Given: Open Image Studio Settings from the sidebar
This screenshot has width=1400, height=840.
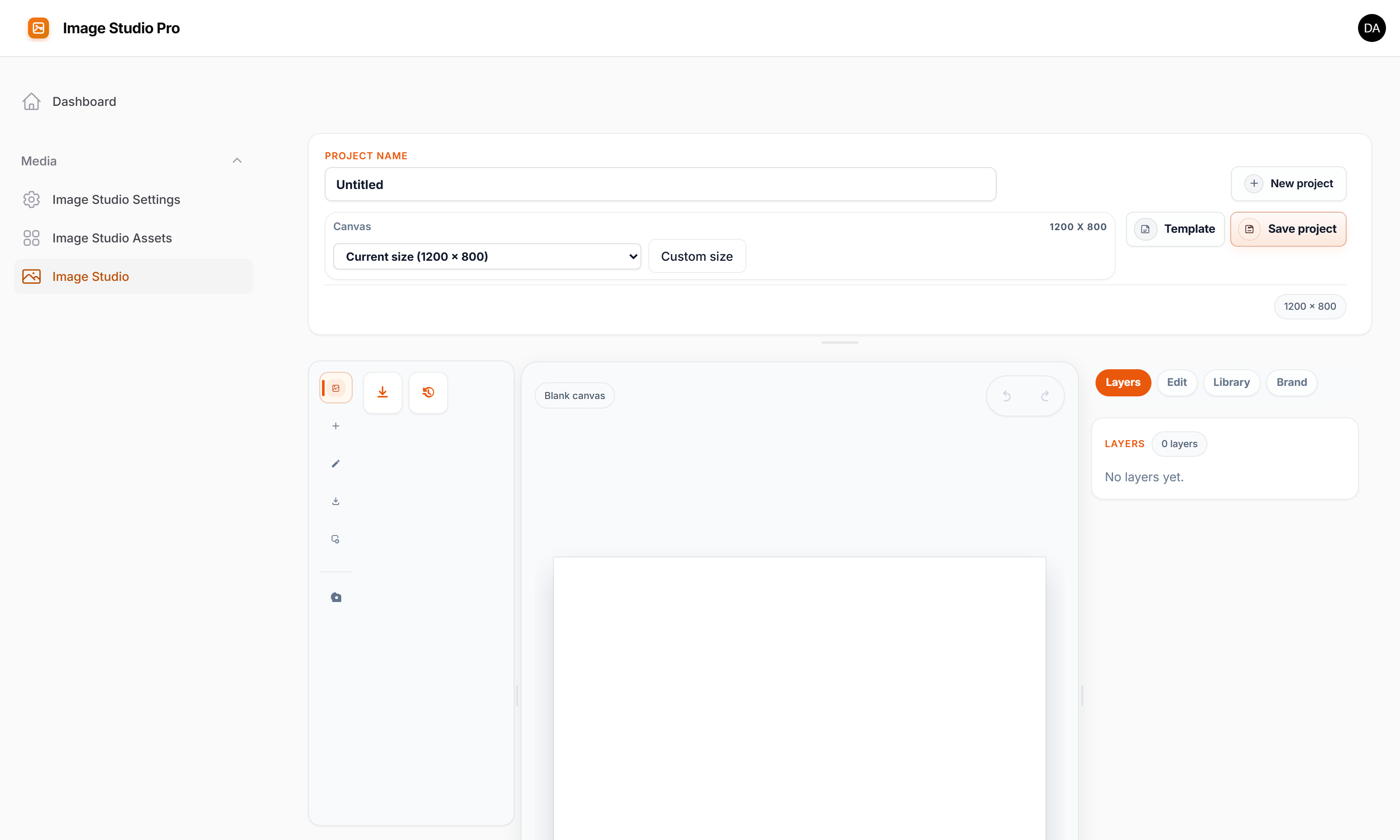Looking at the screenshot, I should tap(116, 199).
